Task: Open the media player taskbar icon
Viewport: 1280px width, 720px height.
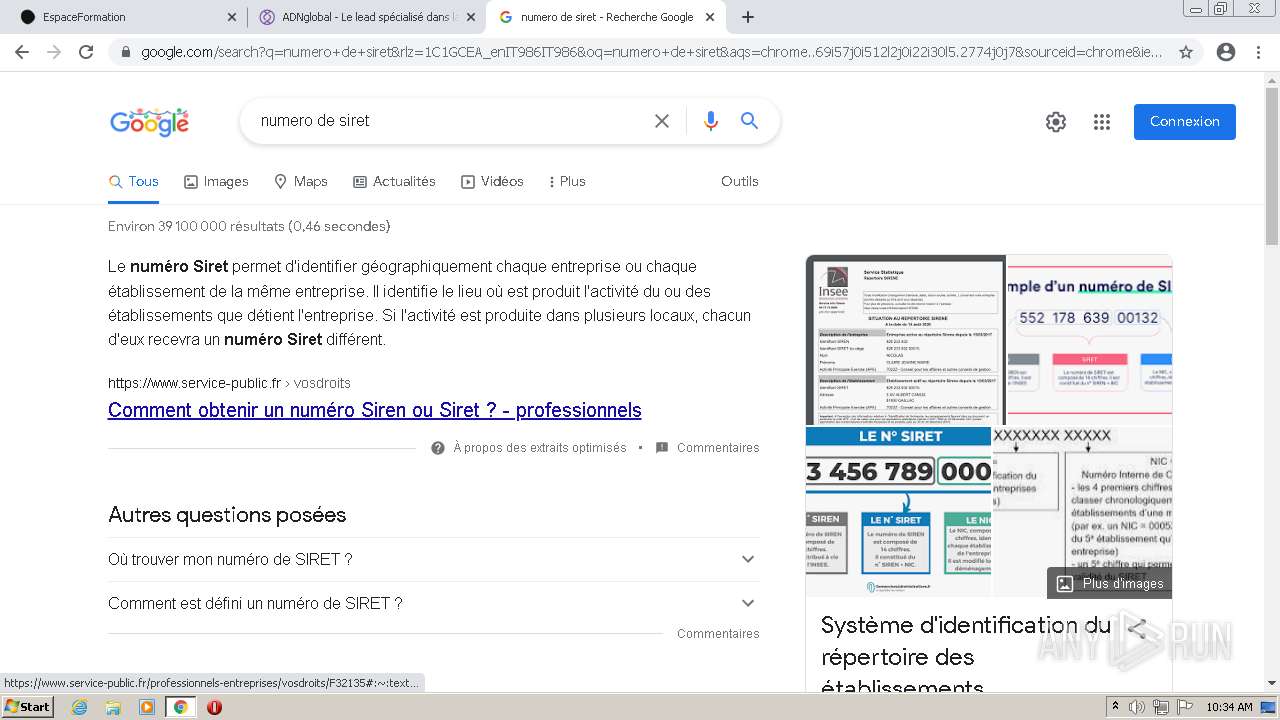Action: point(147,707)
